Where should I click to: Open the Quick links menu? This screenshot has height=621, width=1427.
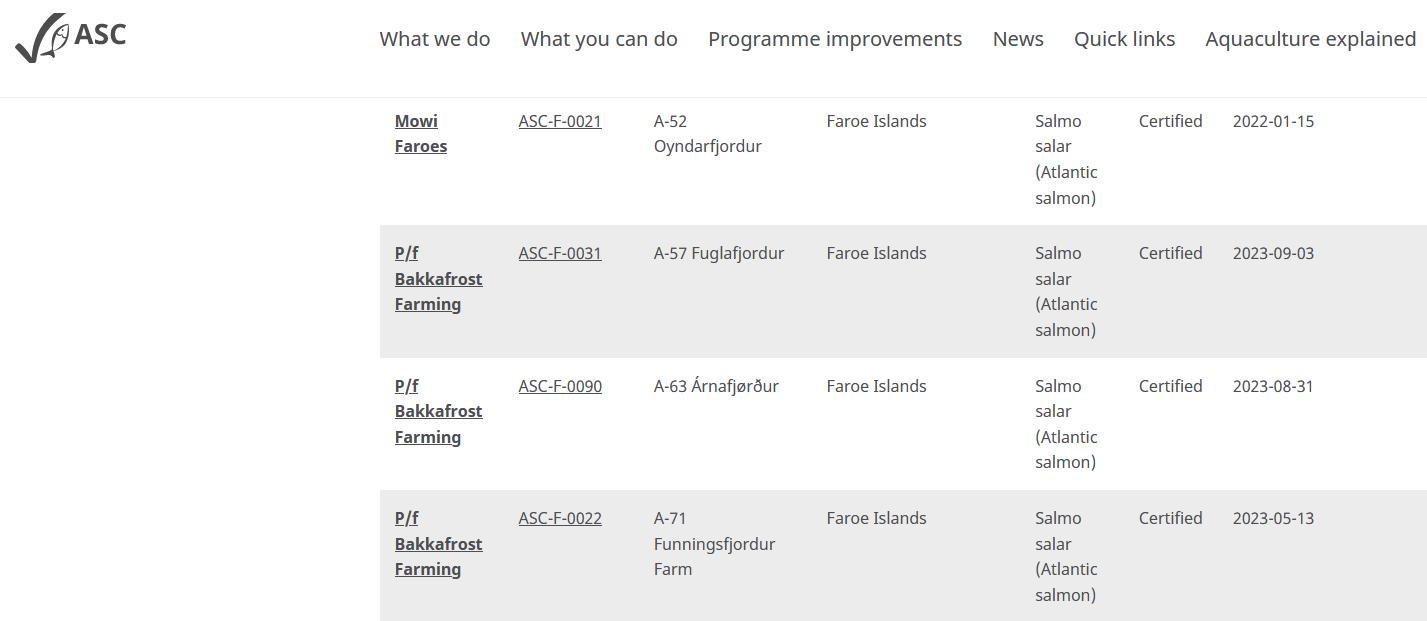tap(1124, 39)
